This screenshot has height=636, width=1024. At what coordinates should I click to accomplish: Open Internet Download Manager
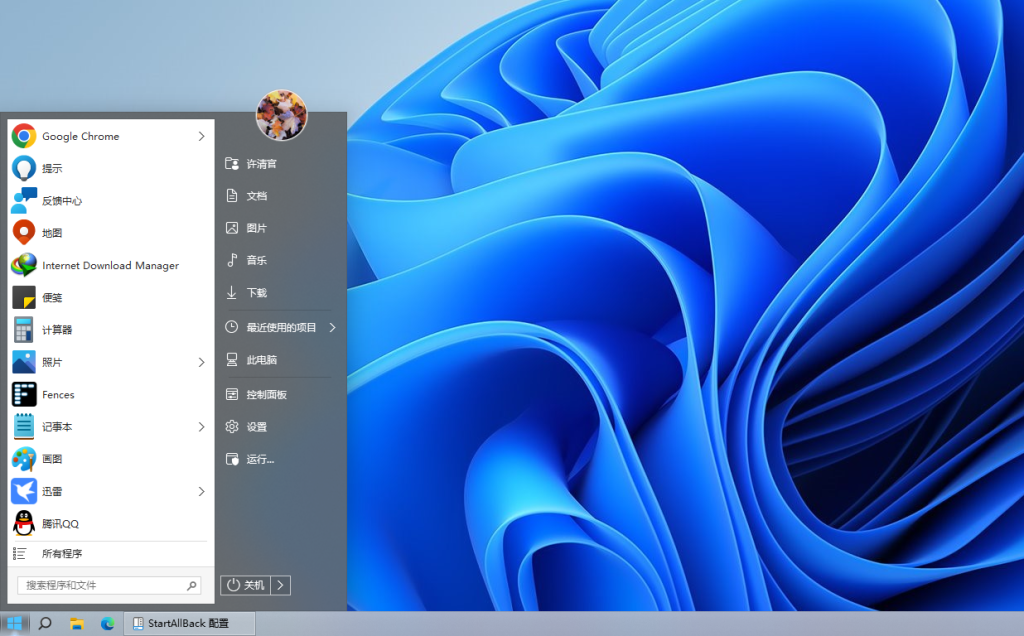click(x=110, y=265)
